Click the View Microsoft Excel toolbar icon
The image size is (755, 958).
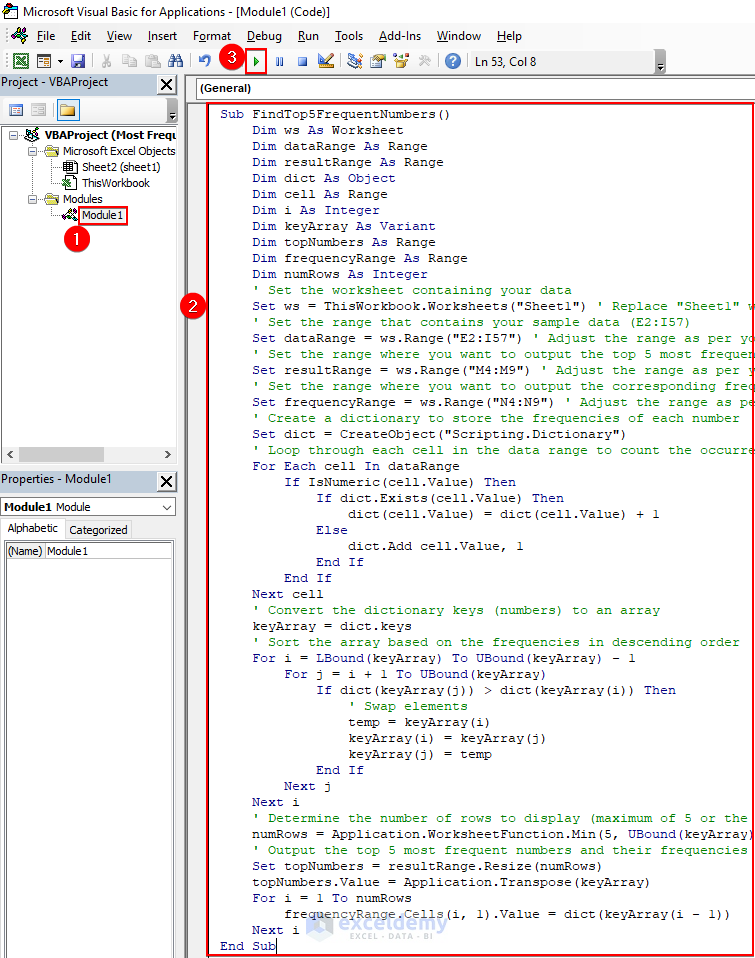[21, 61]
